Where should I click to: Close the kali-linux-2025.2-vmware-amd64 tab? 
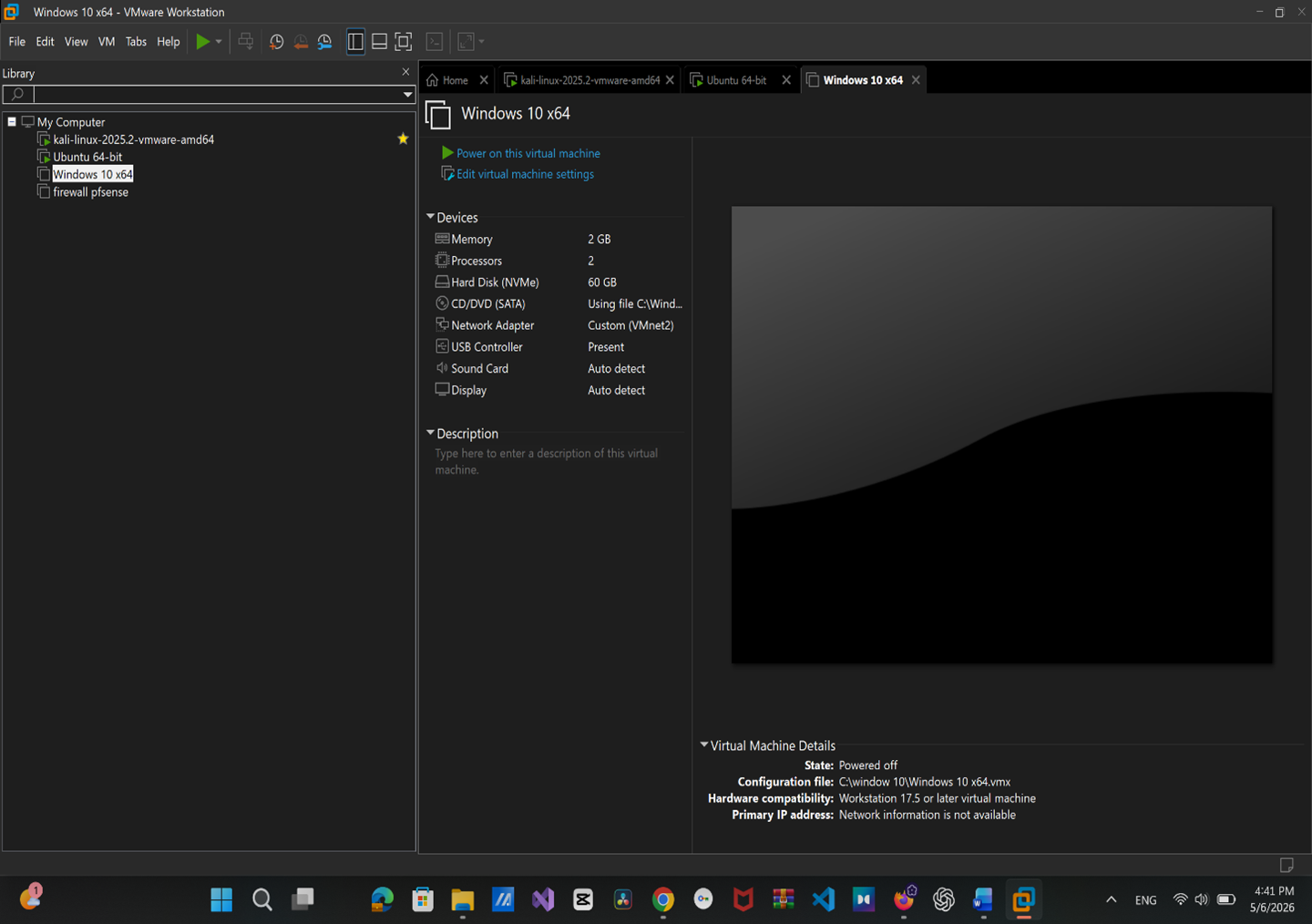[670, 80]
